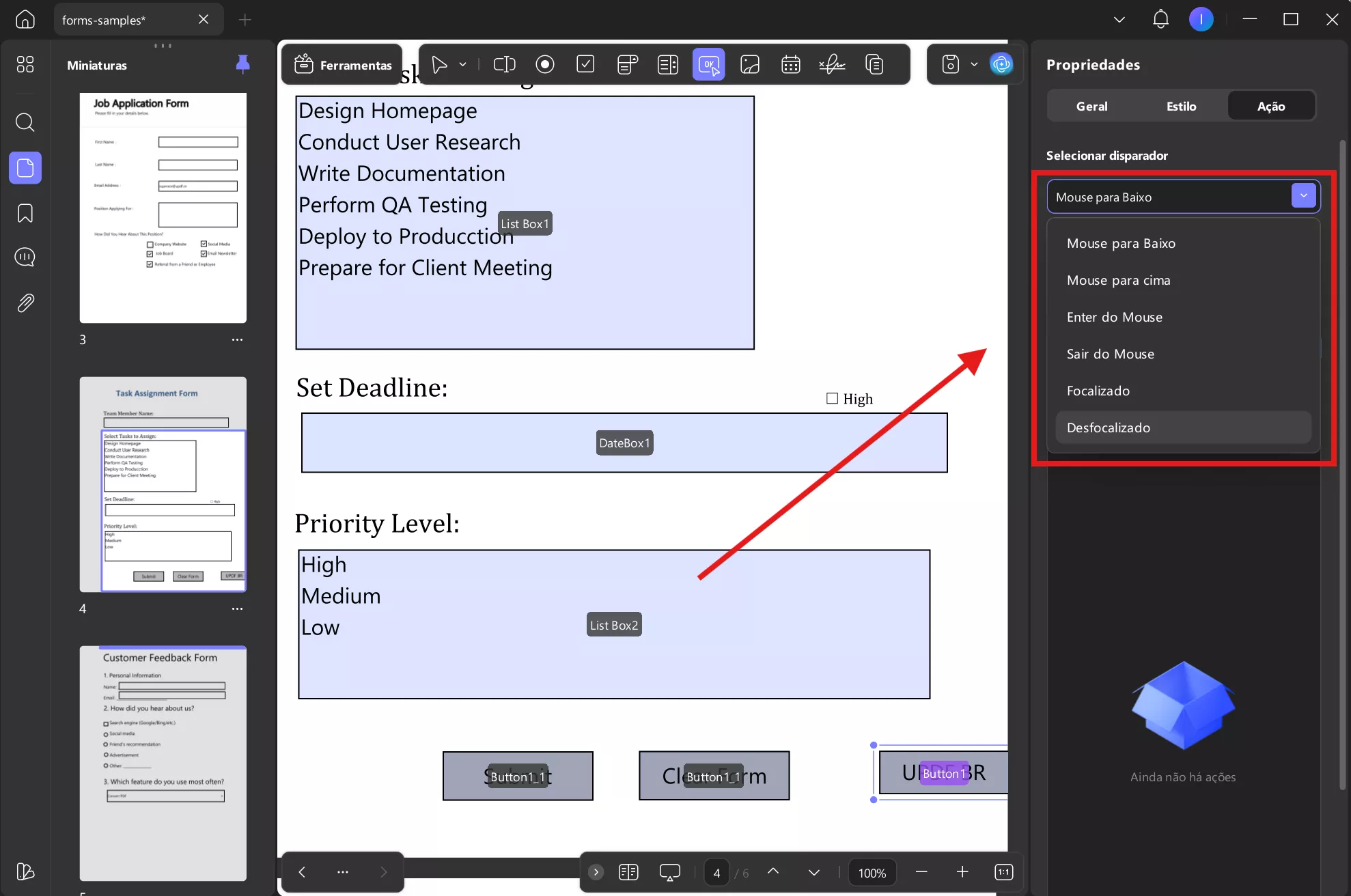Expand the title bar chevron dropdown
Image resolution: width=1351 pixels, height=896 pixels.
[x=1119, y=19]
